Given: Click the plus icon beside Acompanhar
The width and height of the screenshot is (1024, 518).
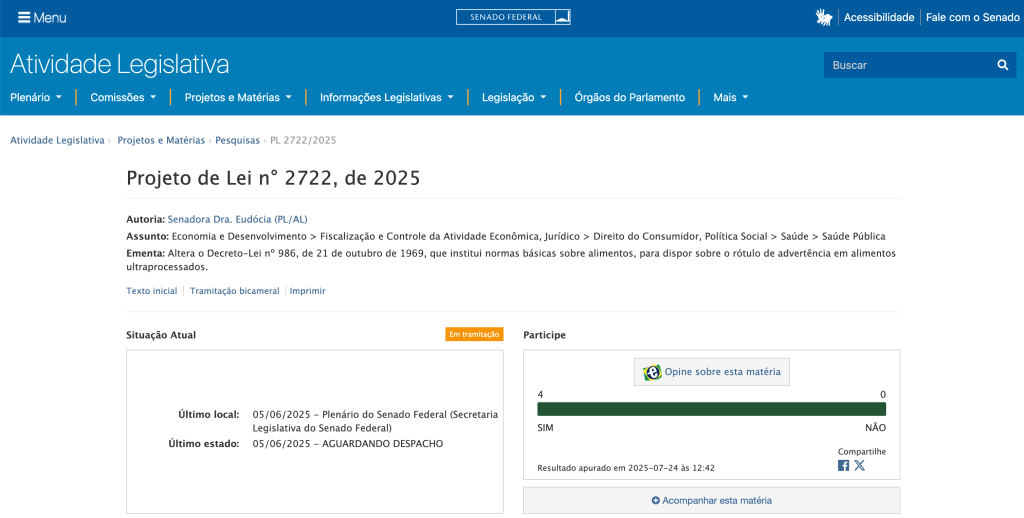Looking at the screenshot, I should coord(656,500).
